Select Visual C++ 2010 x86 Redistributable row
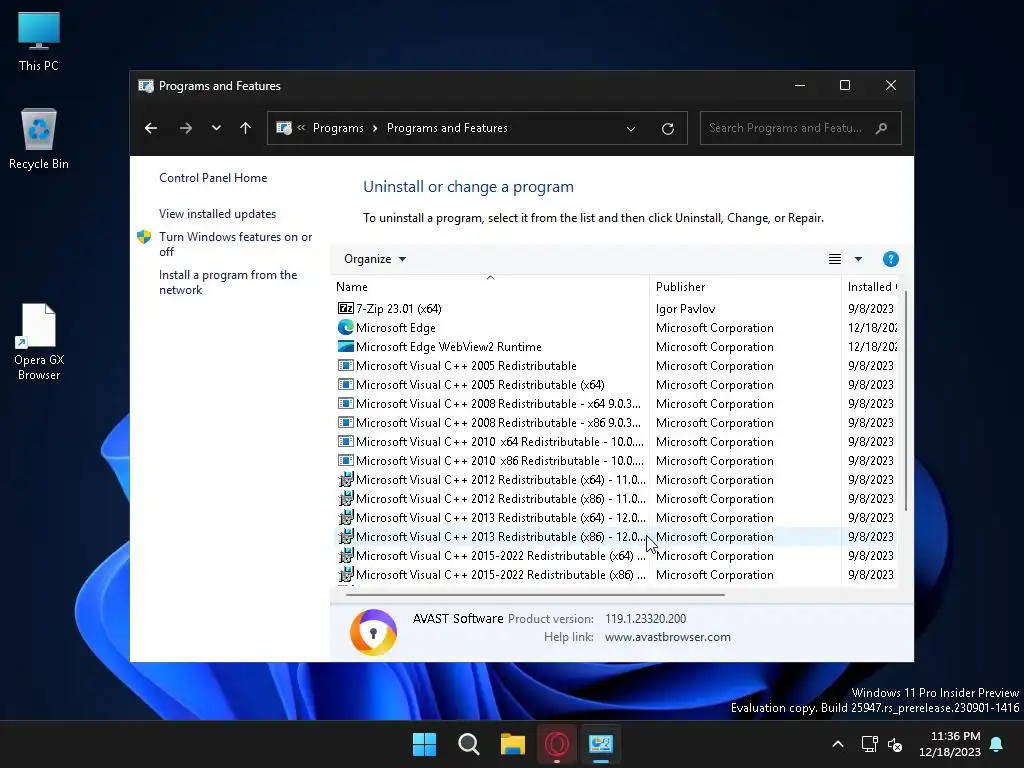The height and width of the screenshot is (768, 1024). click(x=617, y=460)
